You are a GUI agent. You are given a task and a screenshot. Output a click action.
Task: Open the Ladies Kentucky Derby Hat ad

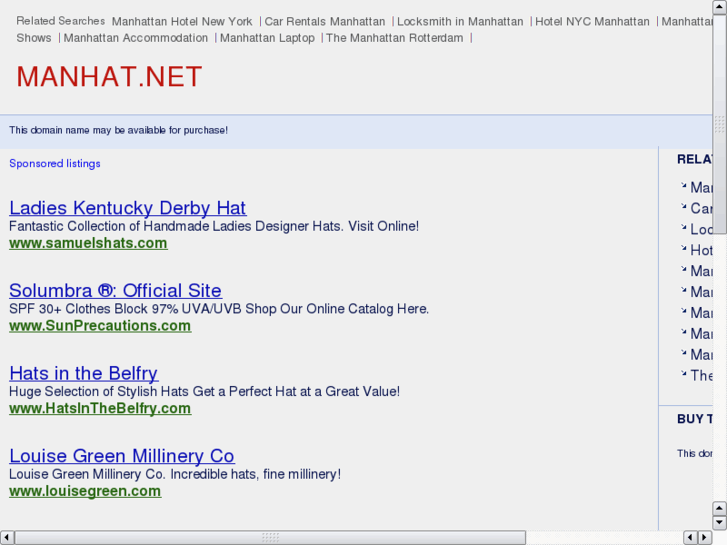[x=128, y=208]
